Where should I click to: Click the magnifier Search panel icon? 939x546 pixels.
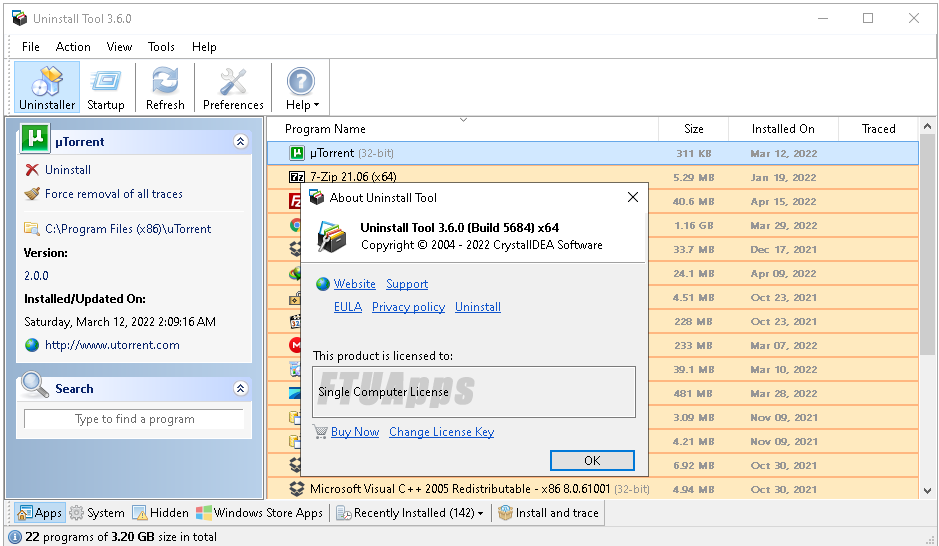coord(34,385)
